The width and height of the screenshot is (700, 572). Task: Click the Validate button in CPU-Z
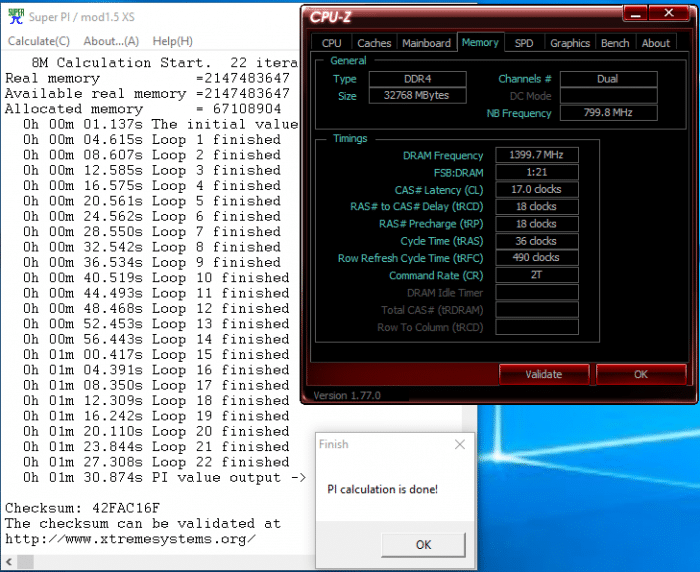(x=544, y=374)
